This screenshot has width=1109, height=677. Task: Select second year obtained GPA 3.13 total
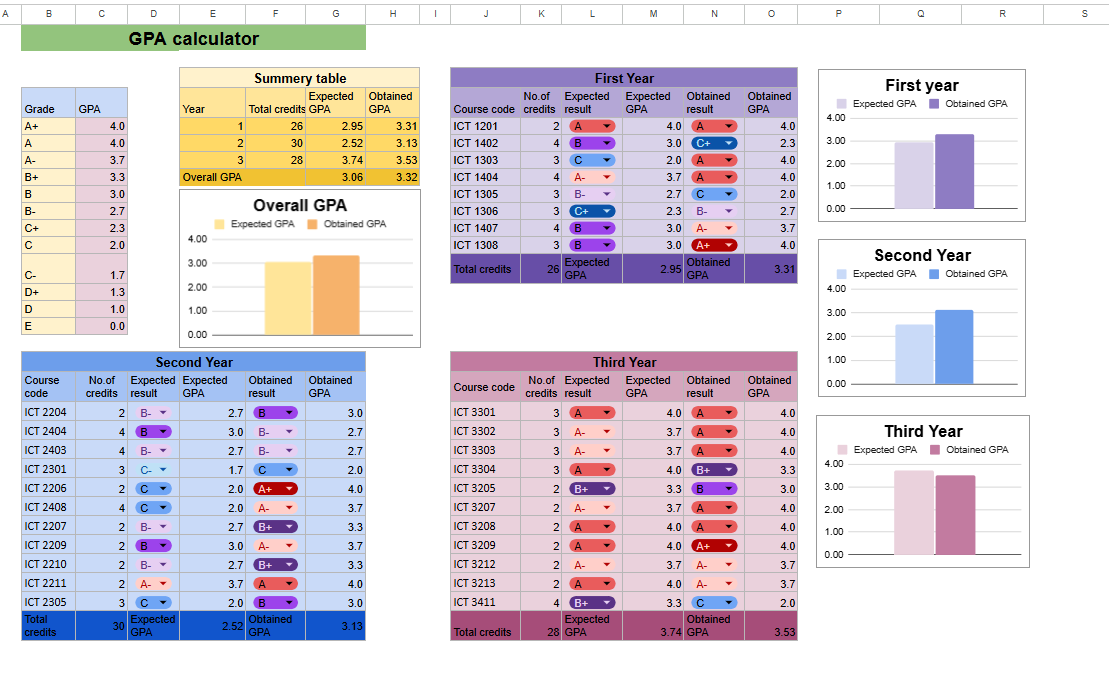coord(335,626)
